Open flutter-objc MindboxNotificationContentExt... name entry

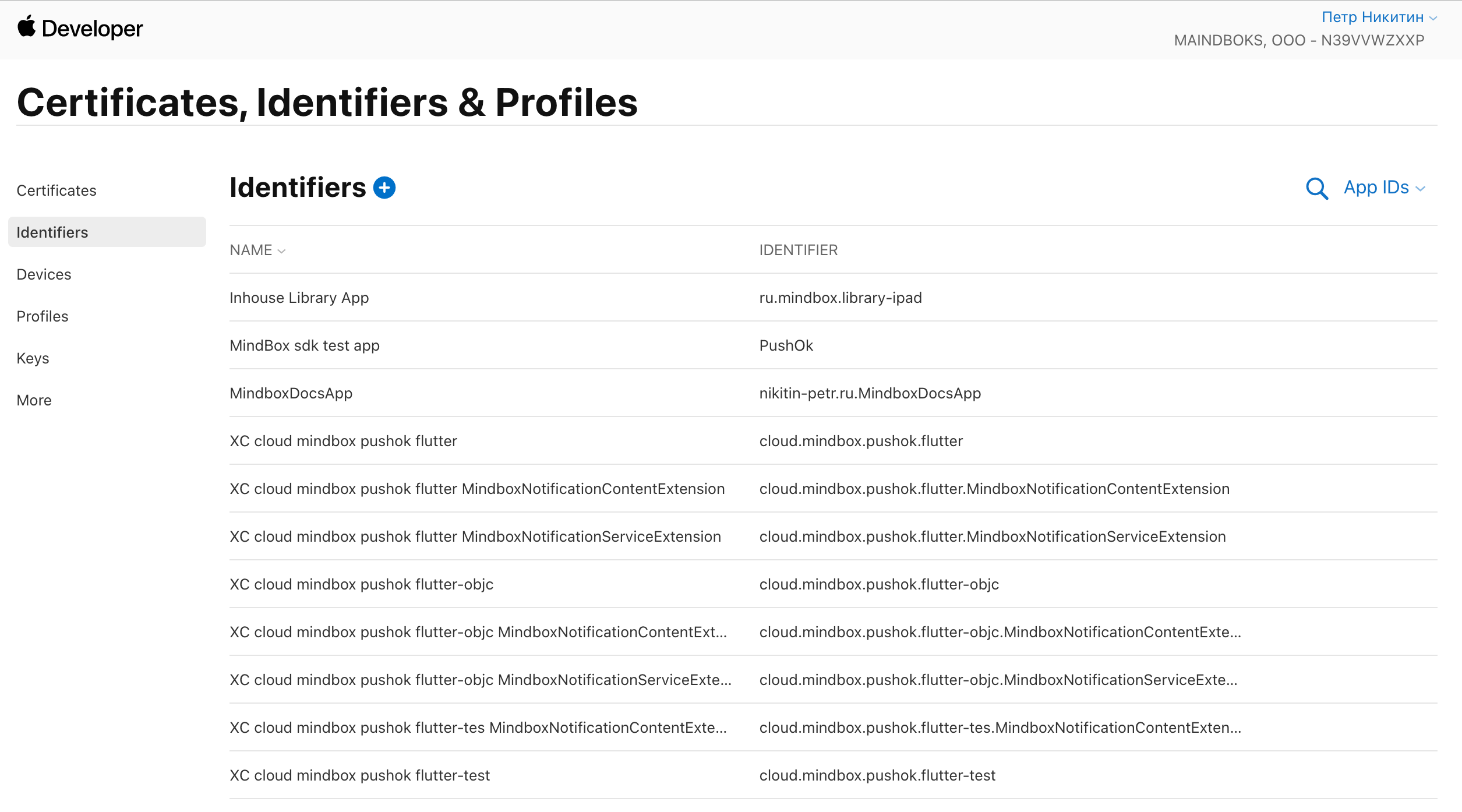pyautogui.click(x=478, y=632)
